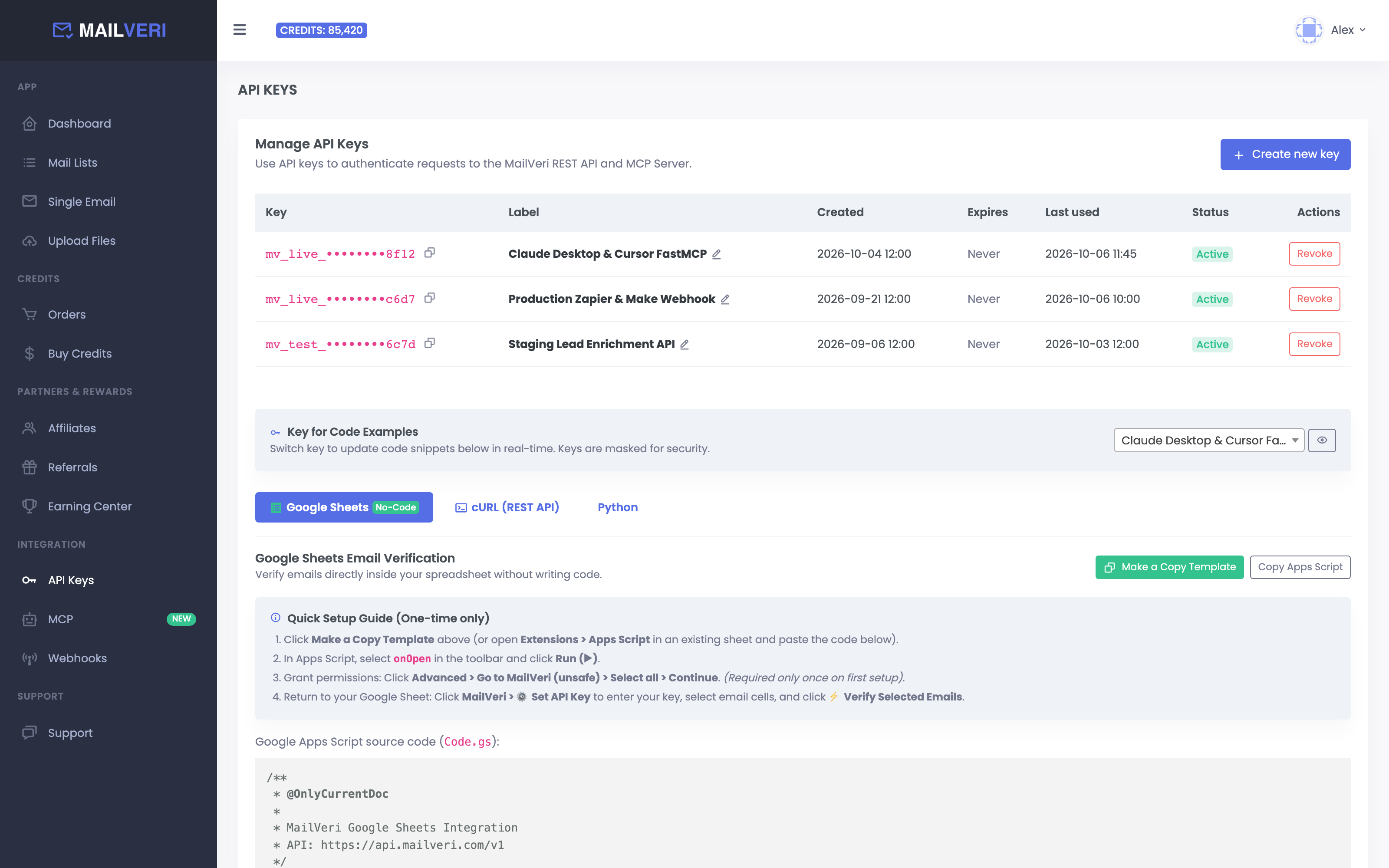Copy the mv_test key ending 6c7d
The height and width of the screenshot is (868, 1389).
[429, 343]
